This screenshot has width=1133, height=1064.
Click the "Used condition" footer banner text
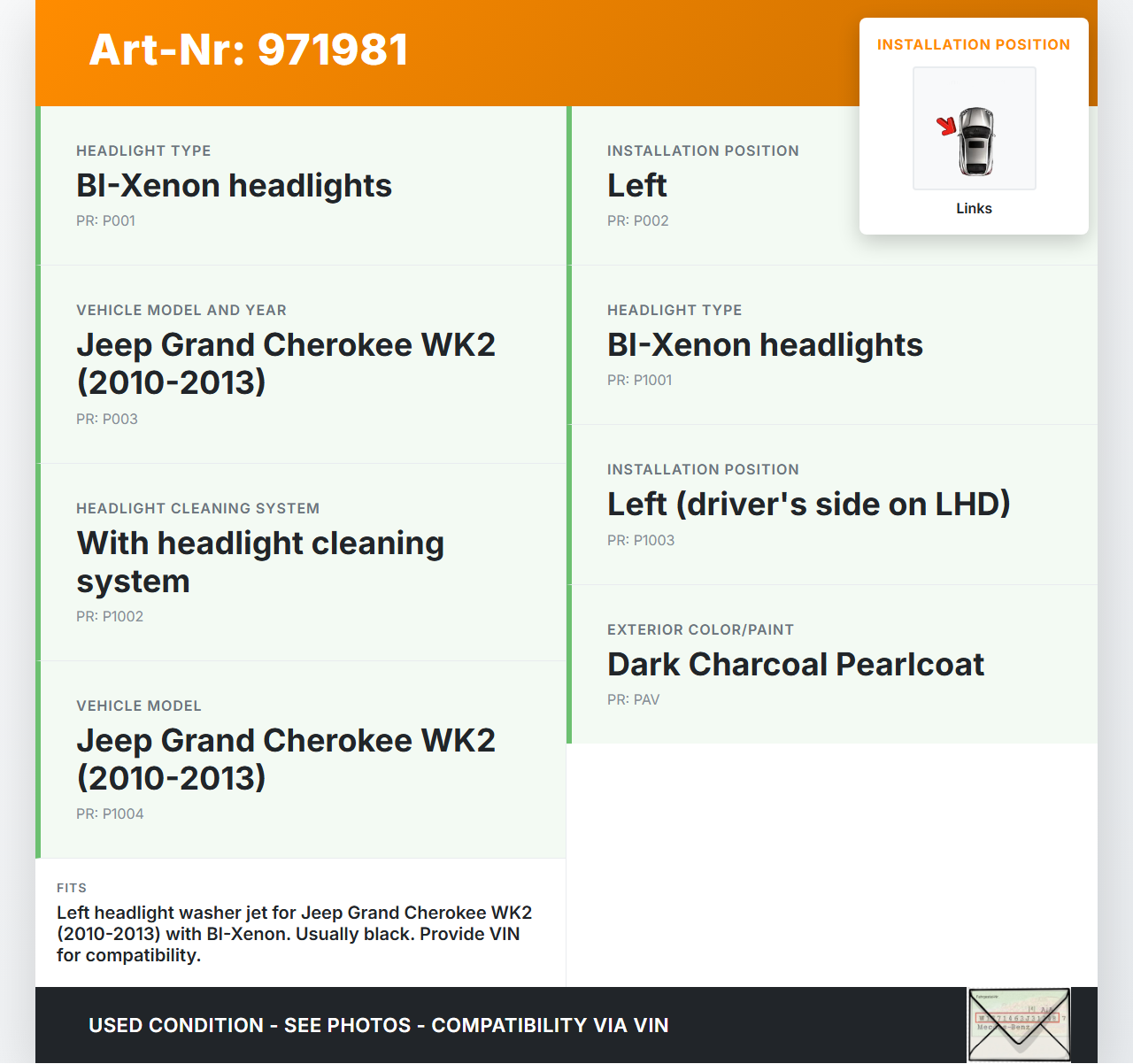pos(378,1026)
